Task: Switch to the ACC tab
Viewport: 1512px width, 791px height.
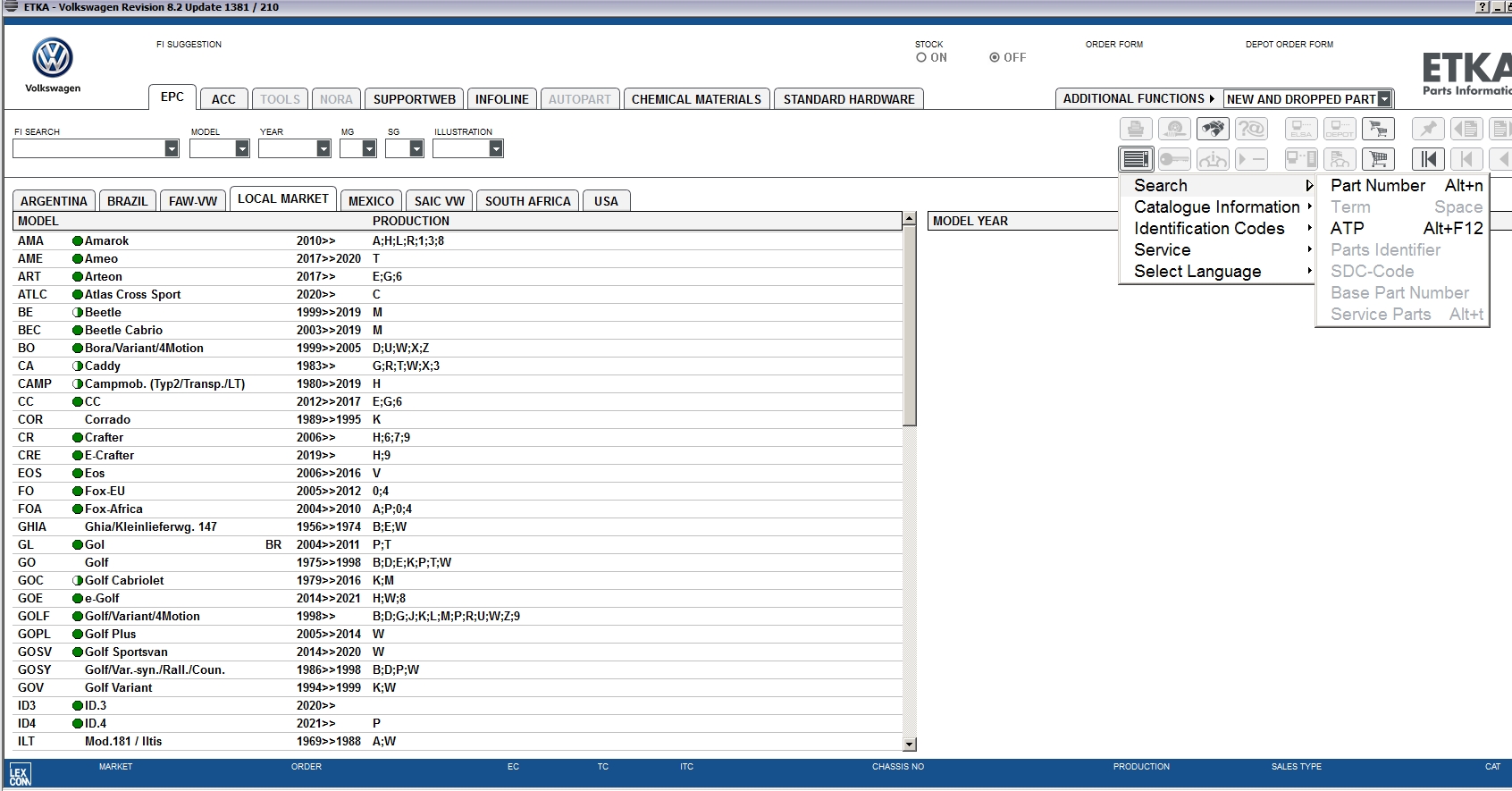Action: point(223,99)
